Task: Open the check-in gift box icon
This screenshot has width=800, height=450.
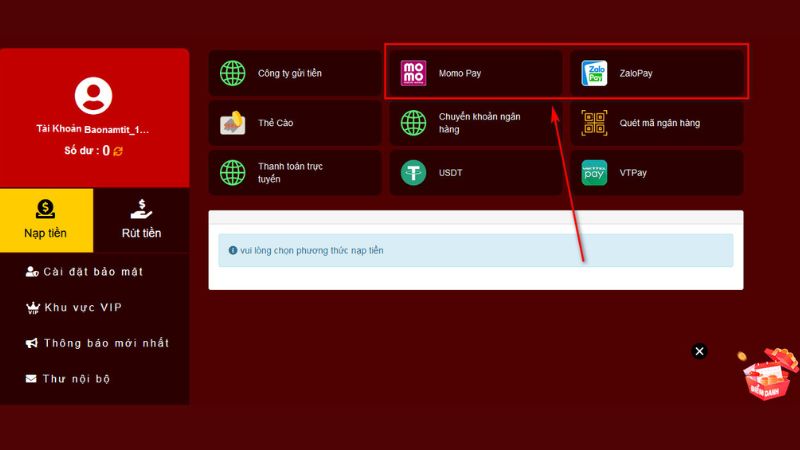Action: (x=768, y=373)
